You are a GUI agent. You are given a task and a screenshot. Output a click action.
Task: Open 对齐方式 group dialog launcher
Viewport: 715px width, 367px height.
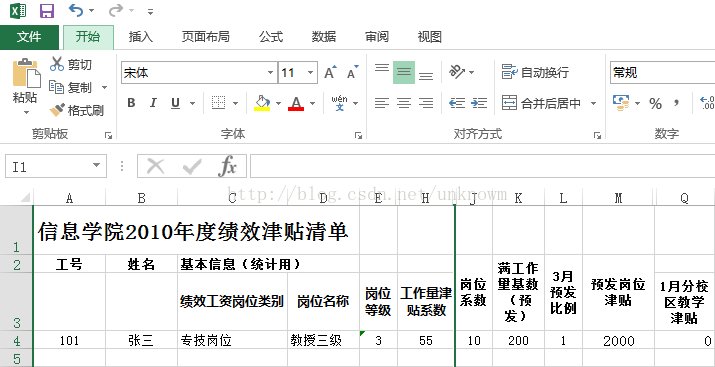click(597, 135)
